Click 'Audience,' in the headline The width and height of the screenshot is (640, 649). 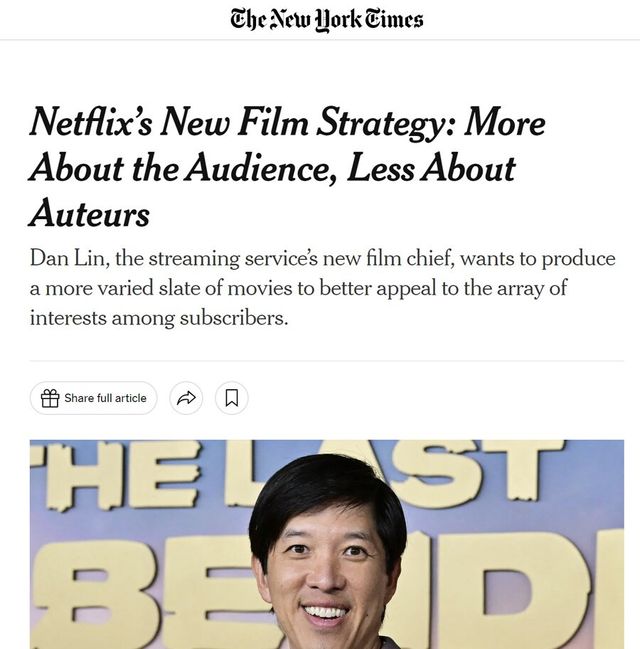pos(261,168)
